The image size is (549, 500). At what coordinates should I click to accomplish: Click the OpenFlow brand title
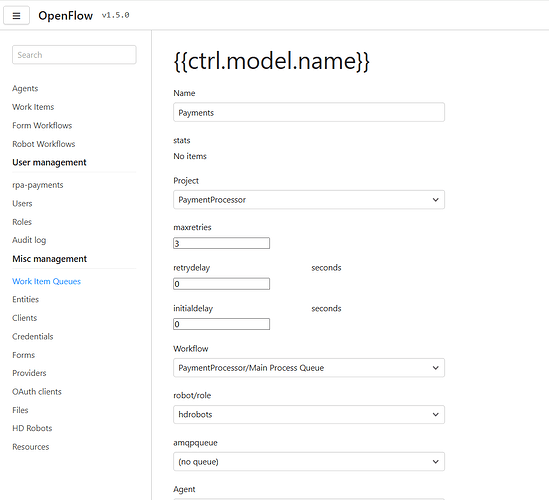click(65, 16)
